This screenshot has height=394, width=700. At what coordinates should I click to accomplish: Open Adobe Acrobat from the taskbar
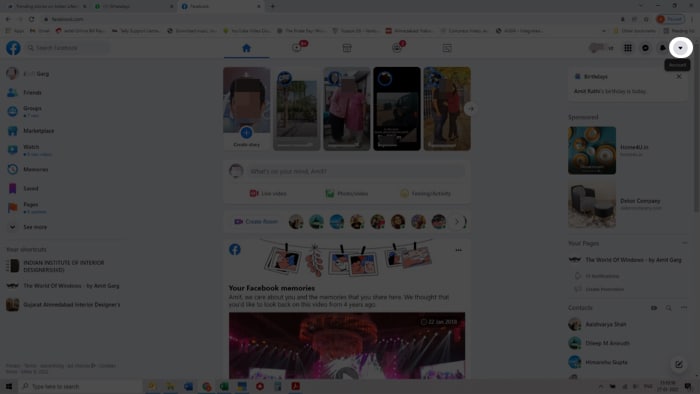tap(296, 386)
